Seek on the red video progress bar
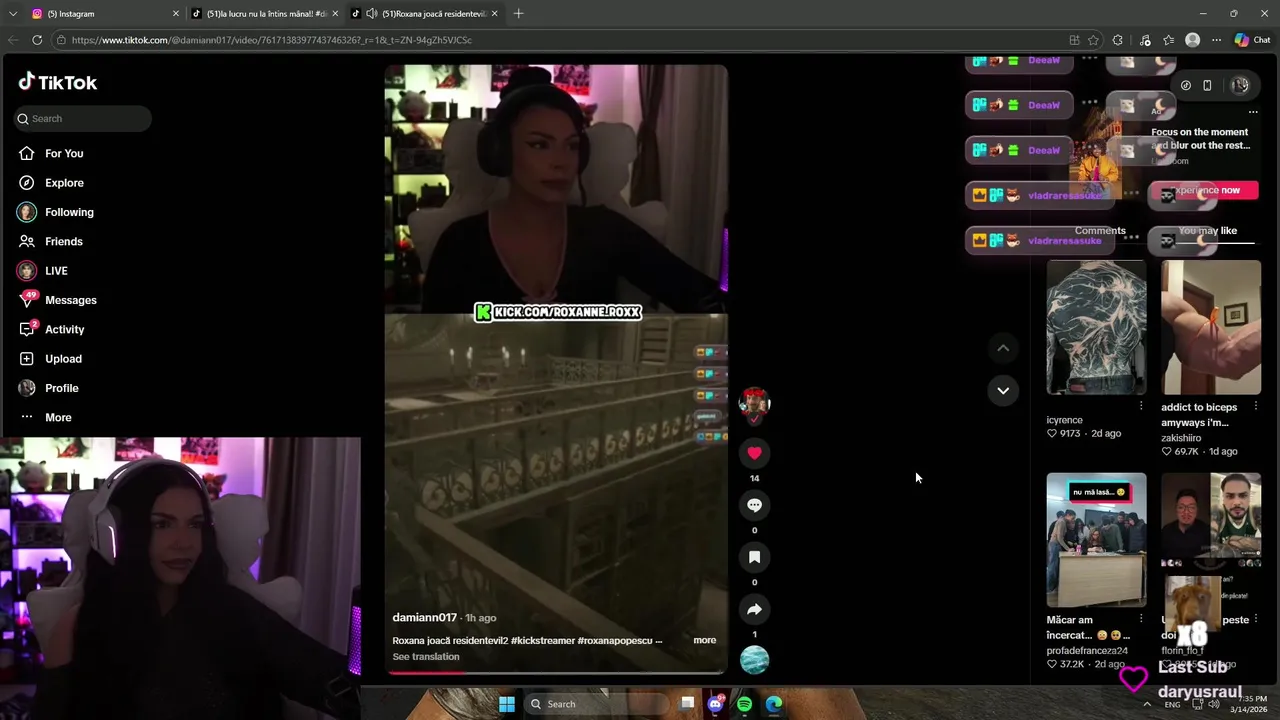This screenshot has height=720, width=1280. pyautogui.click(x=556, y=672)
